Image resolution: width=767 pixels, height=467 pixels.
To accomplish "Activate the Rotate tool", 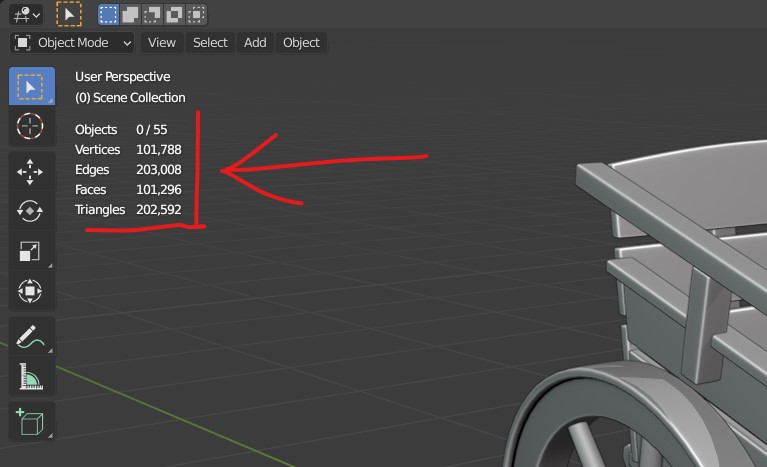I will [32, 212].
